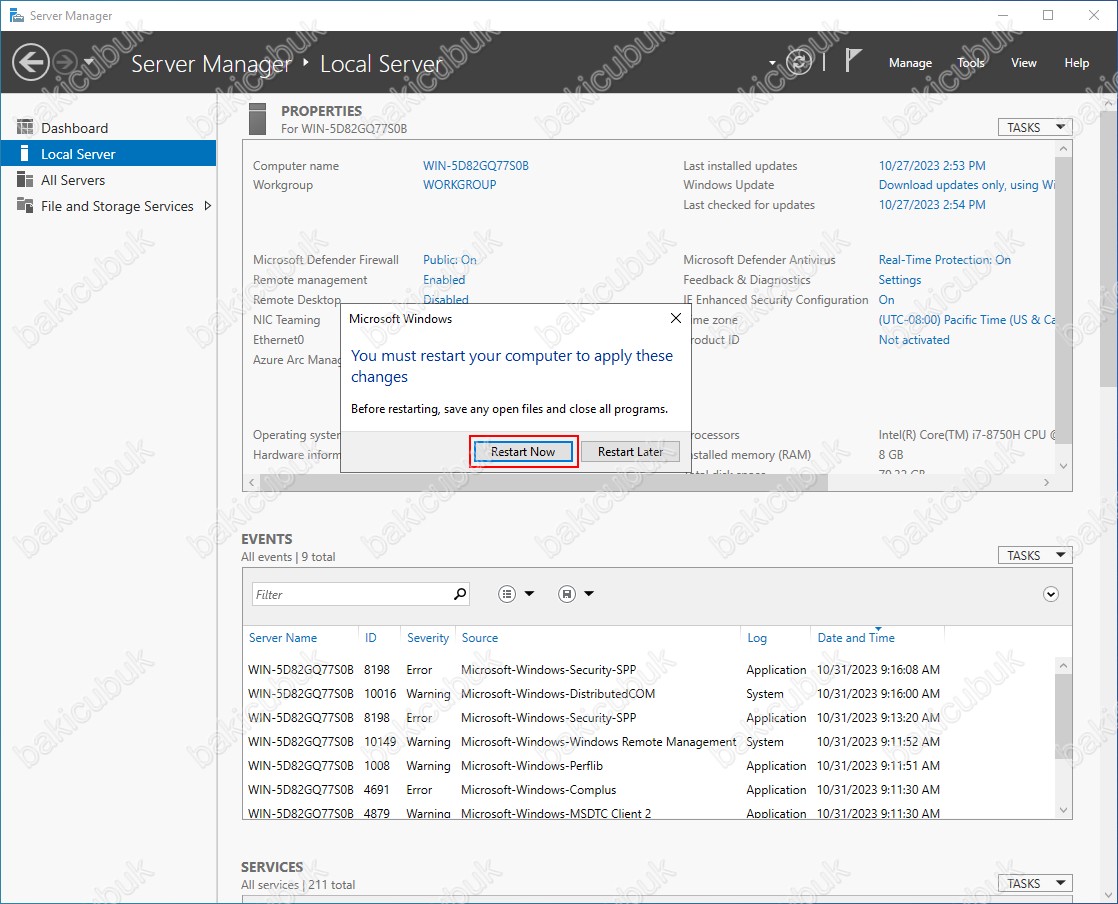Open the View menu
The image size is (1118, 904).
tap(1023, 63)
